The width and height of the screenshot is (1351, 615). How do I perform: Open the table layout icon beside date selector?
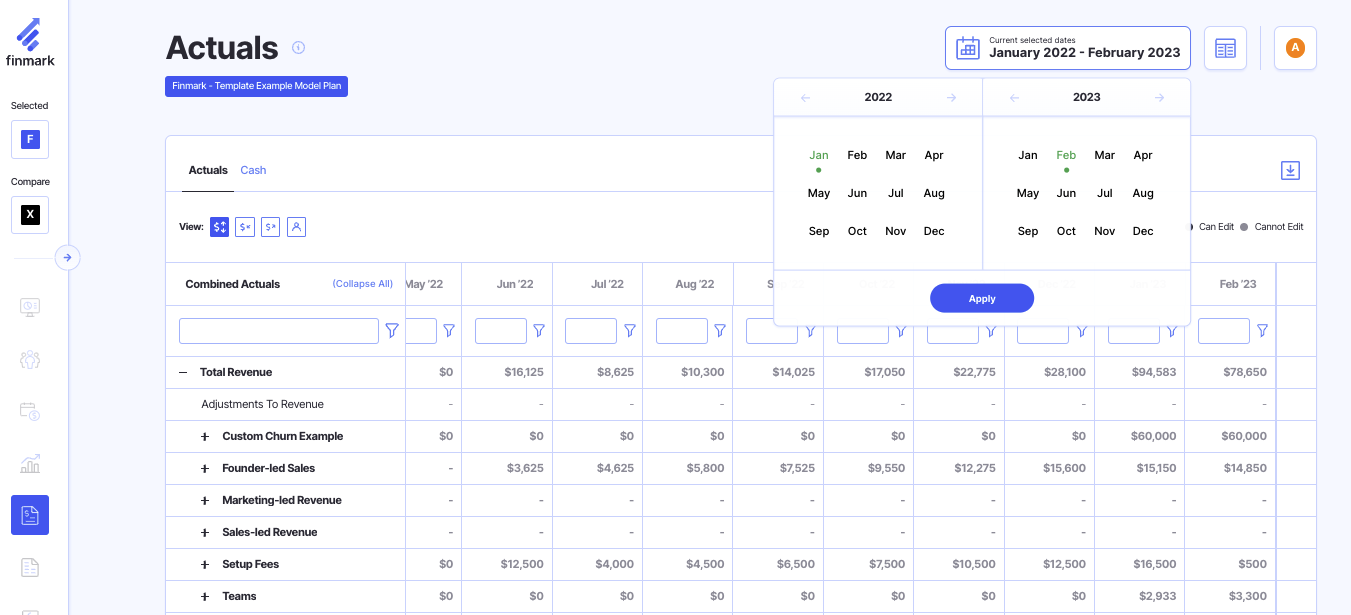tap(1225, 48)
